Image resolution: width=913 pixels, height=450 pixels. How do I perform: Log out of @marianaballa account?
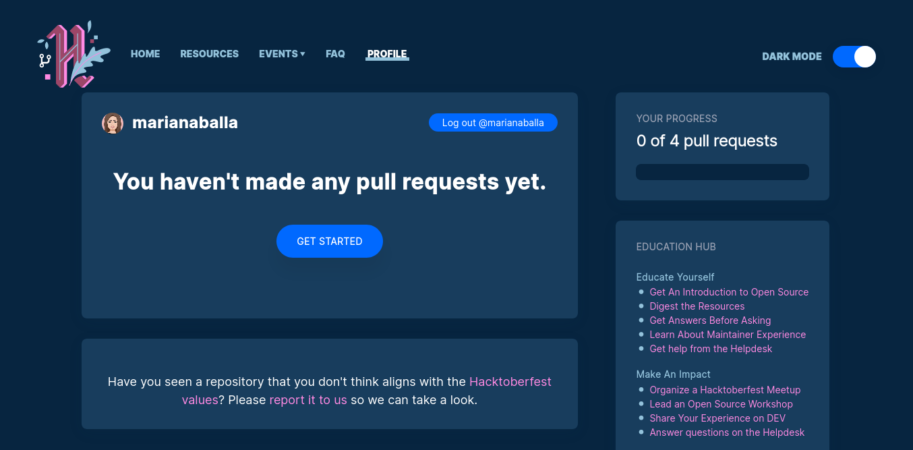click(x=493, y=122)
